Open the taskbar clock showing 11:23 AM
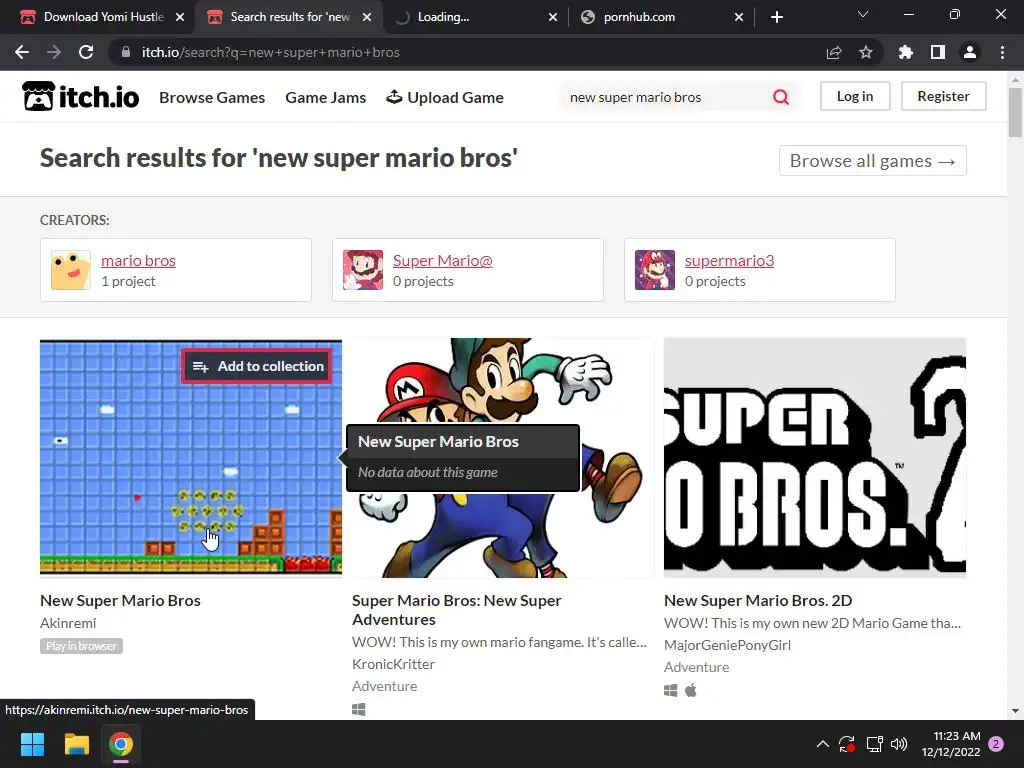Screen dimensions: 1024x768 tap(951, 744)
